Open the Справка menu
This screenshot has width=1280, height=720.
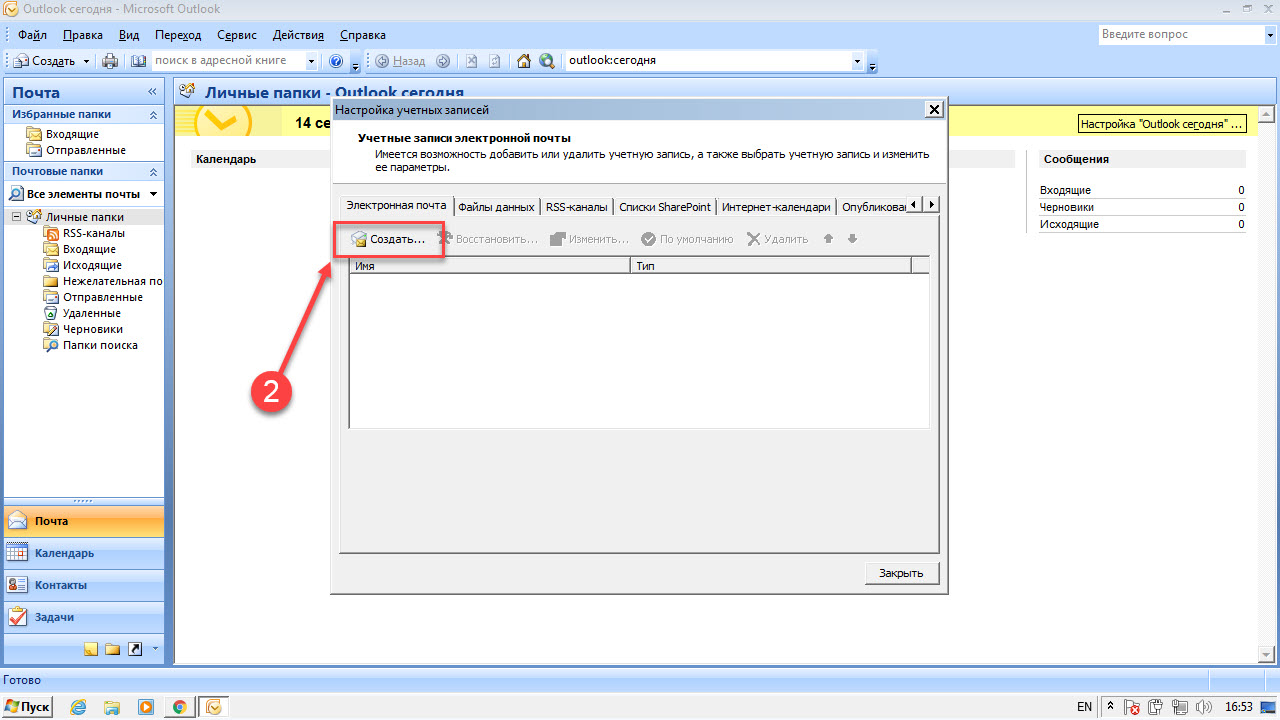coord(362,35)
